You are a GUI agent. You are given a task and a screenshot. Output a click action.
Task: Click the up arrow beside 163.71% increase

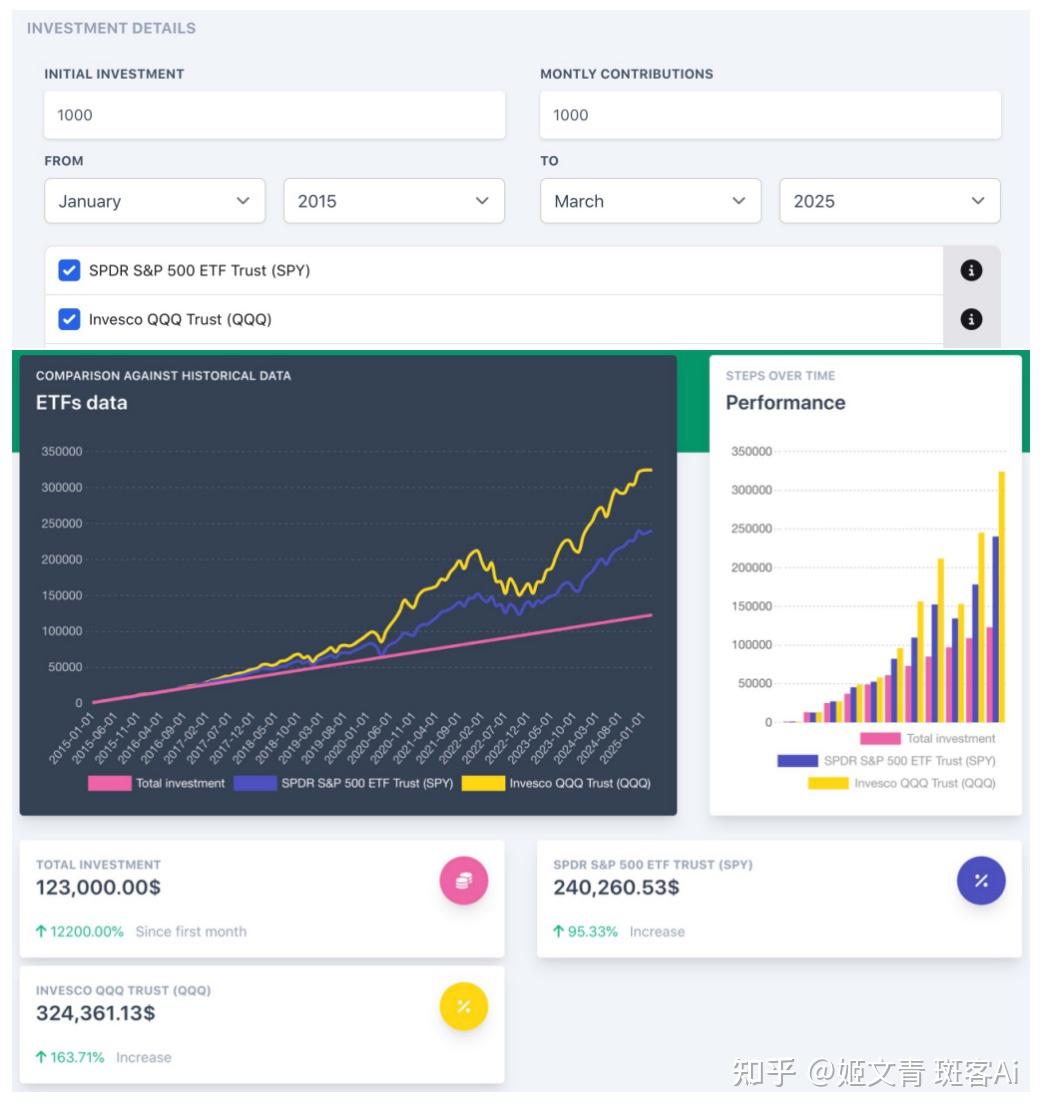click(42, 1057)
